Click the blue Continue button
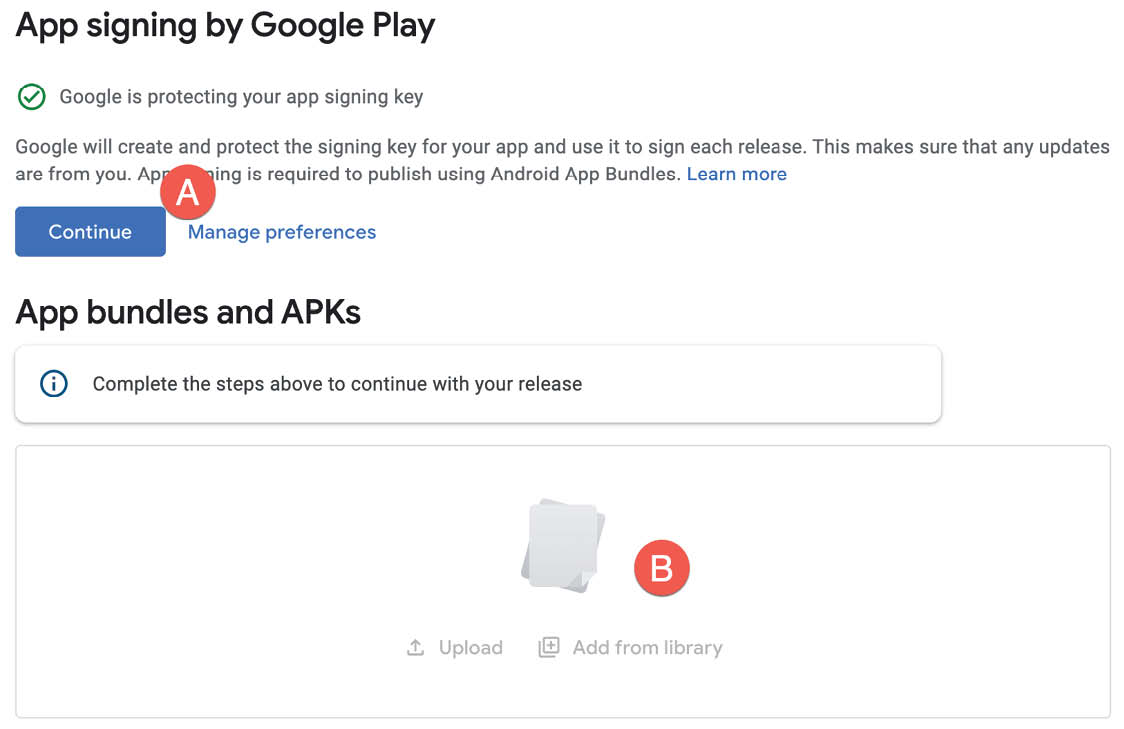 point(90,232)
